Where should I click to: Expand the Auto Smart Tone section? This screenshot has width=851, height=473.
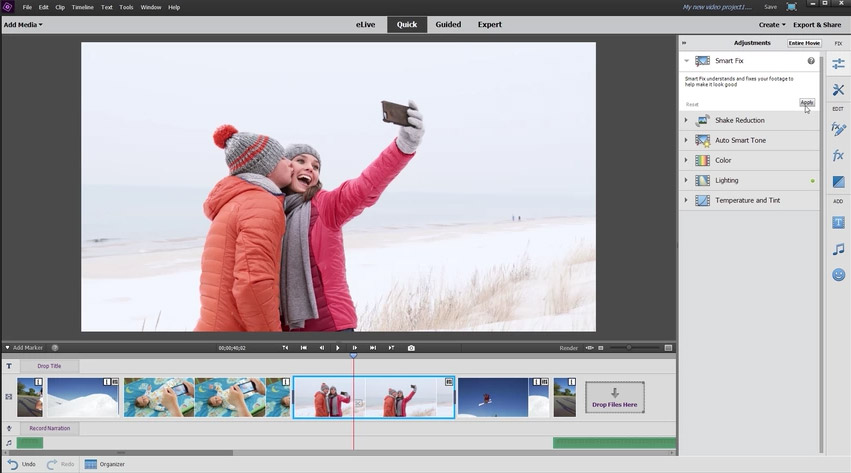pyautogui.click(x=686, y=140)
